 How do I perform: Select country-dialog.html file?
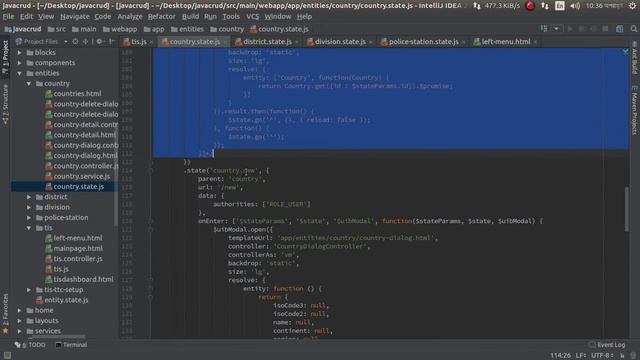click(x=81, y=156)
